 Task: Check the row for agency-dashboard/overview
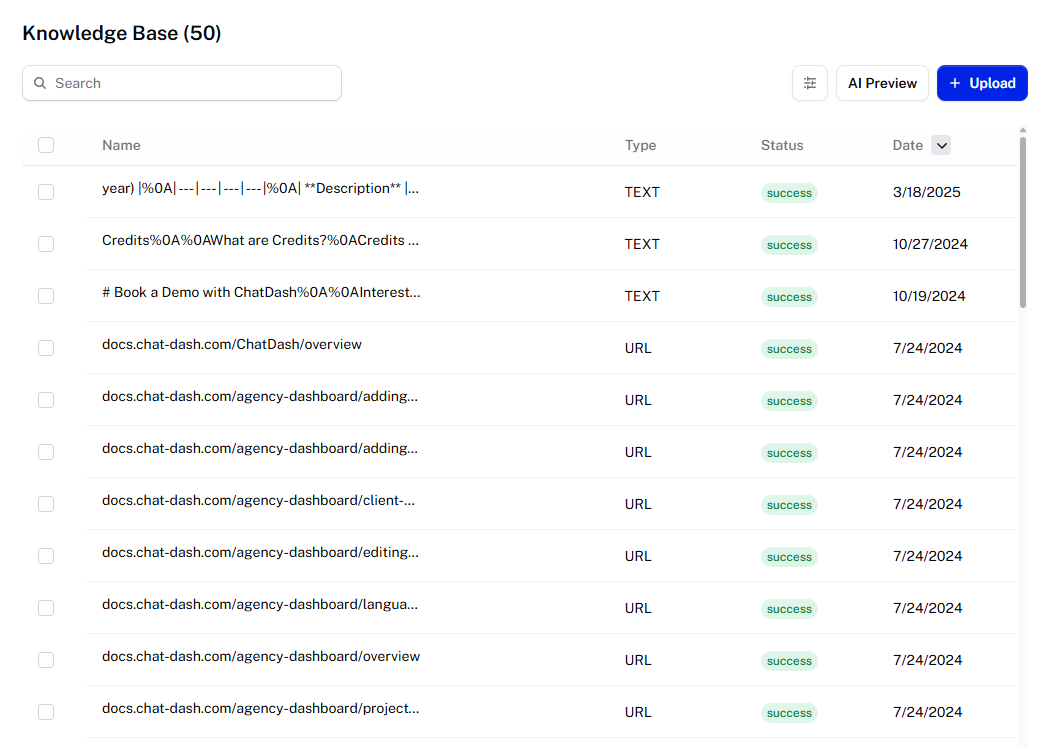point(46,660)
